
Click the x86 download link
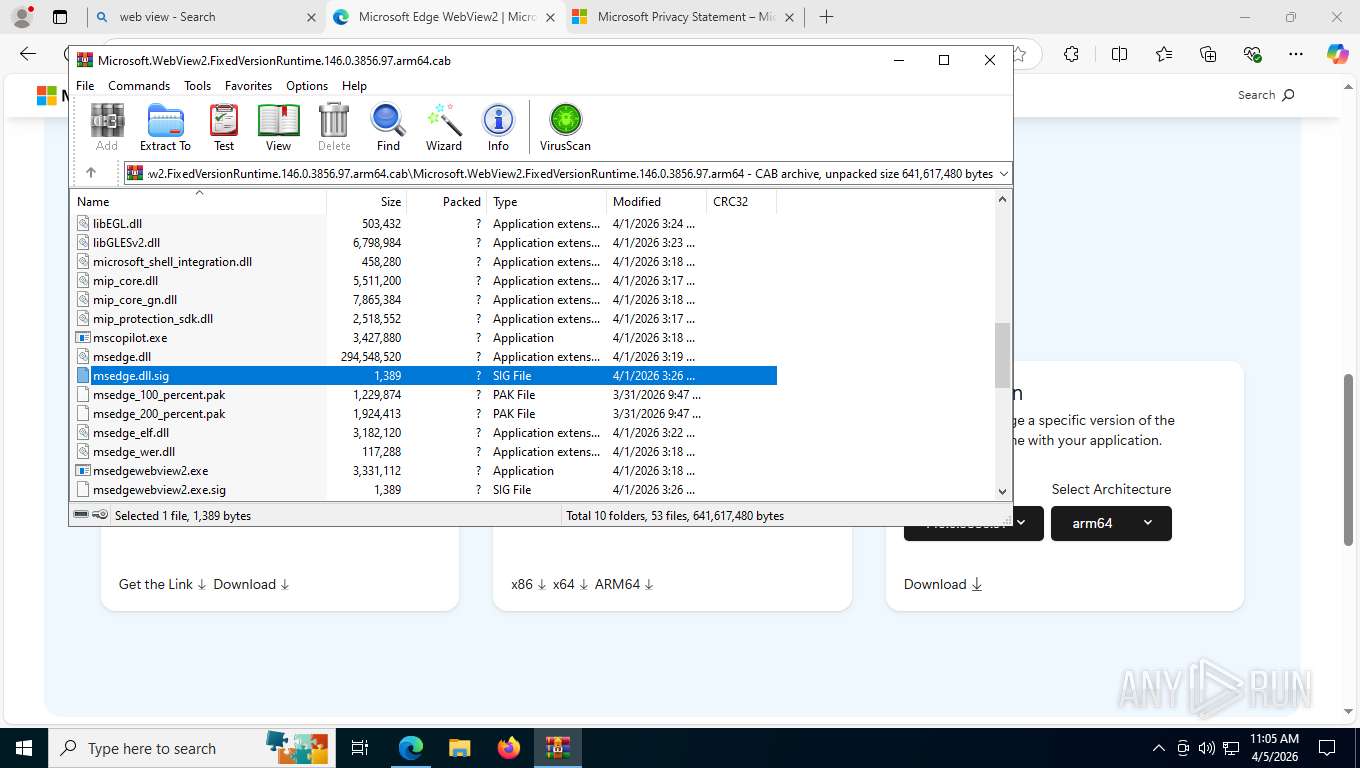click(529, 584)
